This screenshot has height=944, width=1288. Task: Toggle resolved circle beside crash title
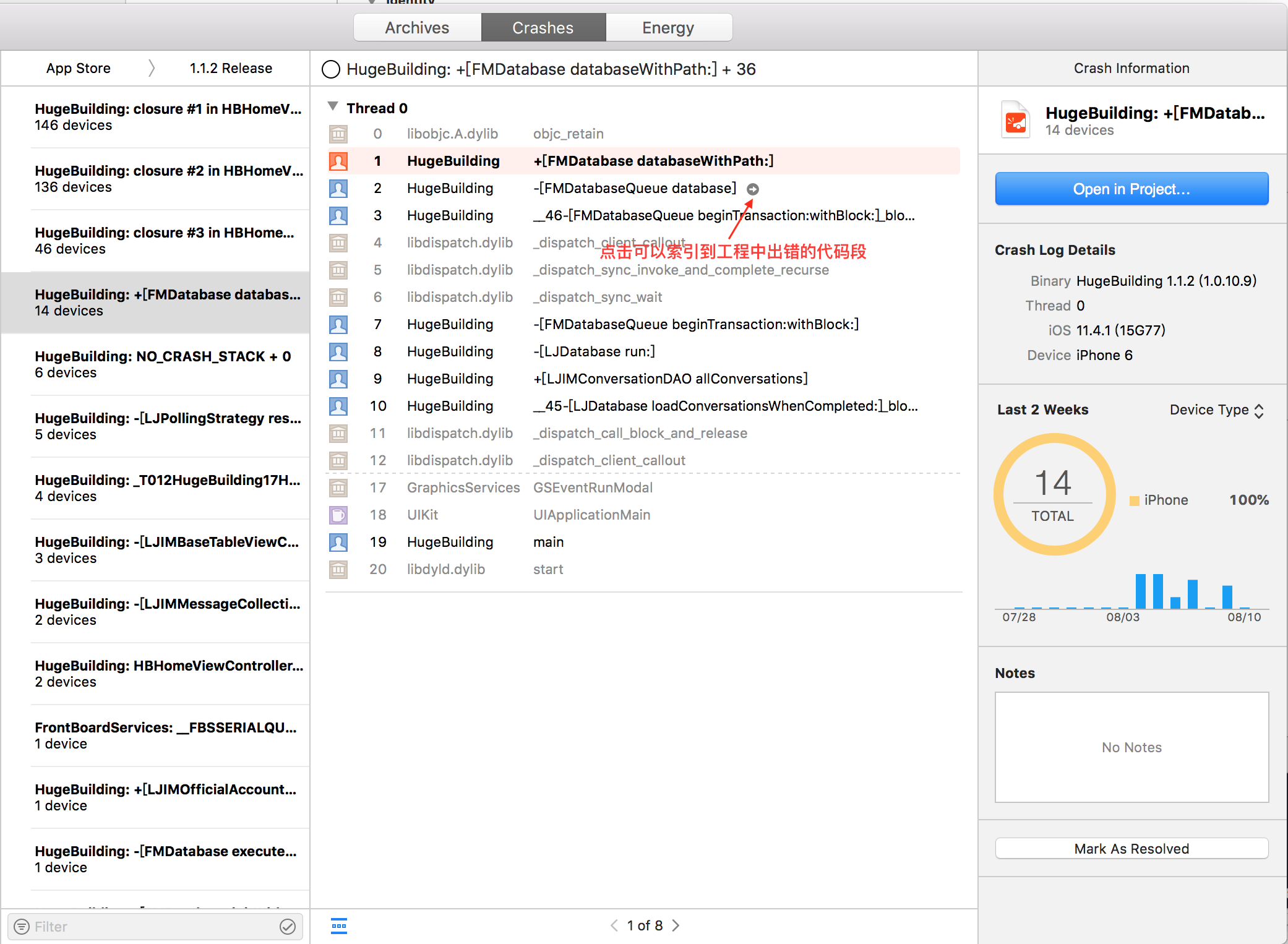331,69
